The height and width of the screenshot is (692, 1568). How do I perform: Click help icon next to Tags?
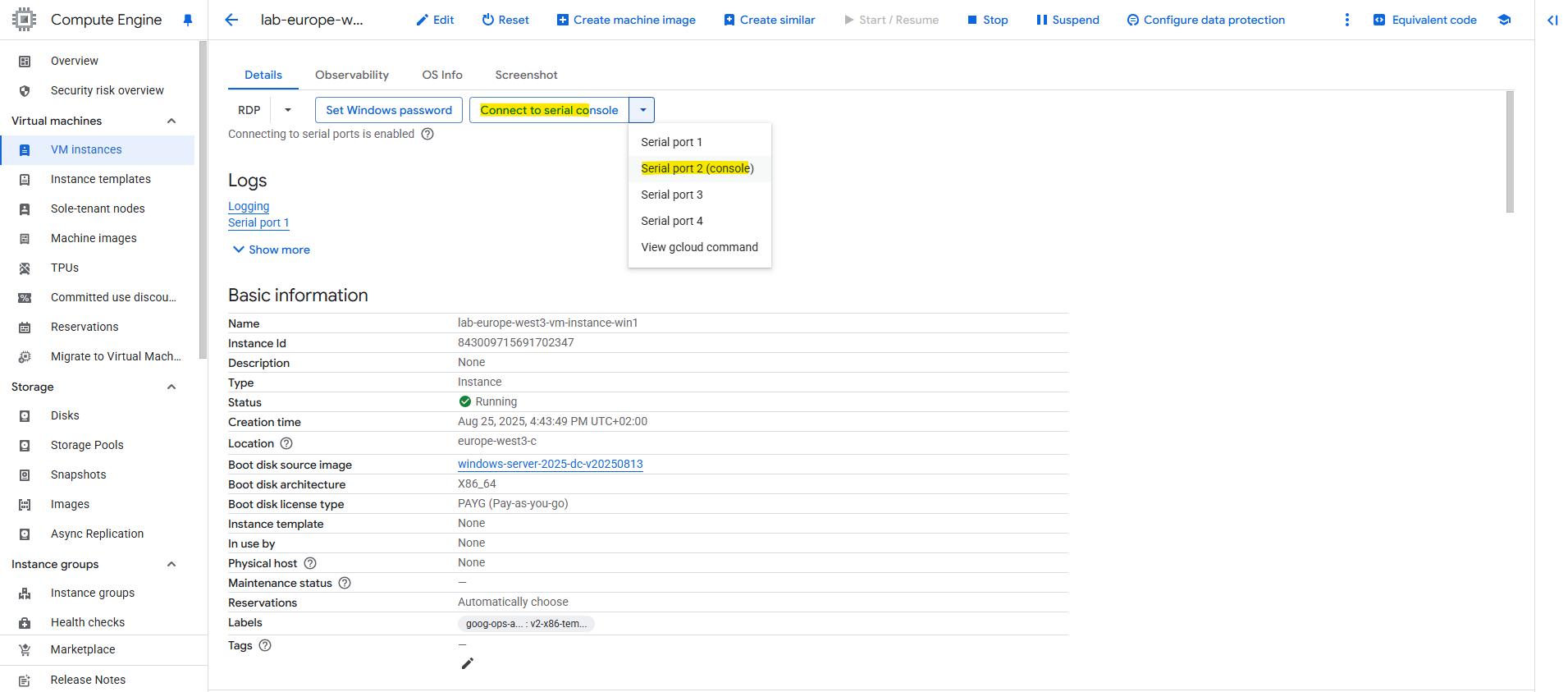click(265, 645)
